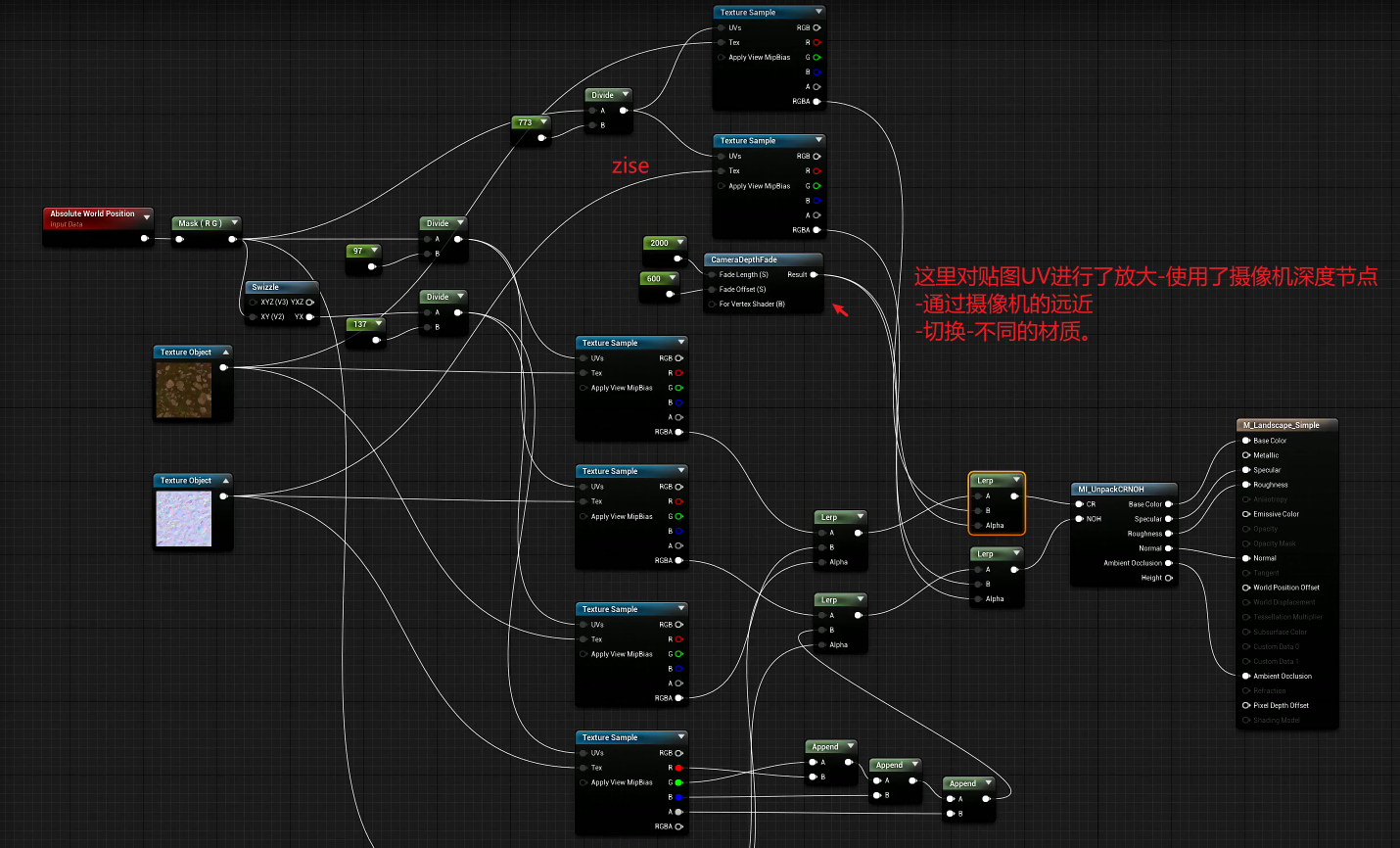
Task: Click M_Landscape_Simple Base Color input pin
Action: tap(1246, 441)
